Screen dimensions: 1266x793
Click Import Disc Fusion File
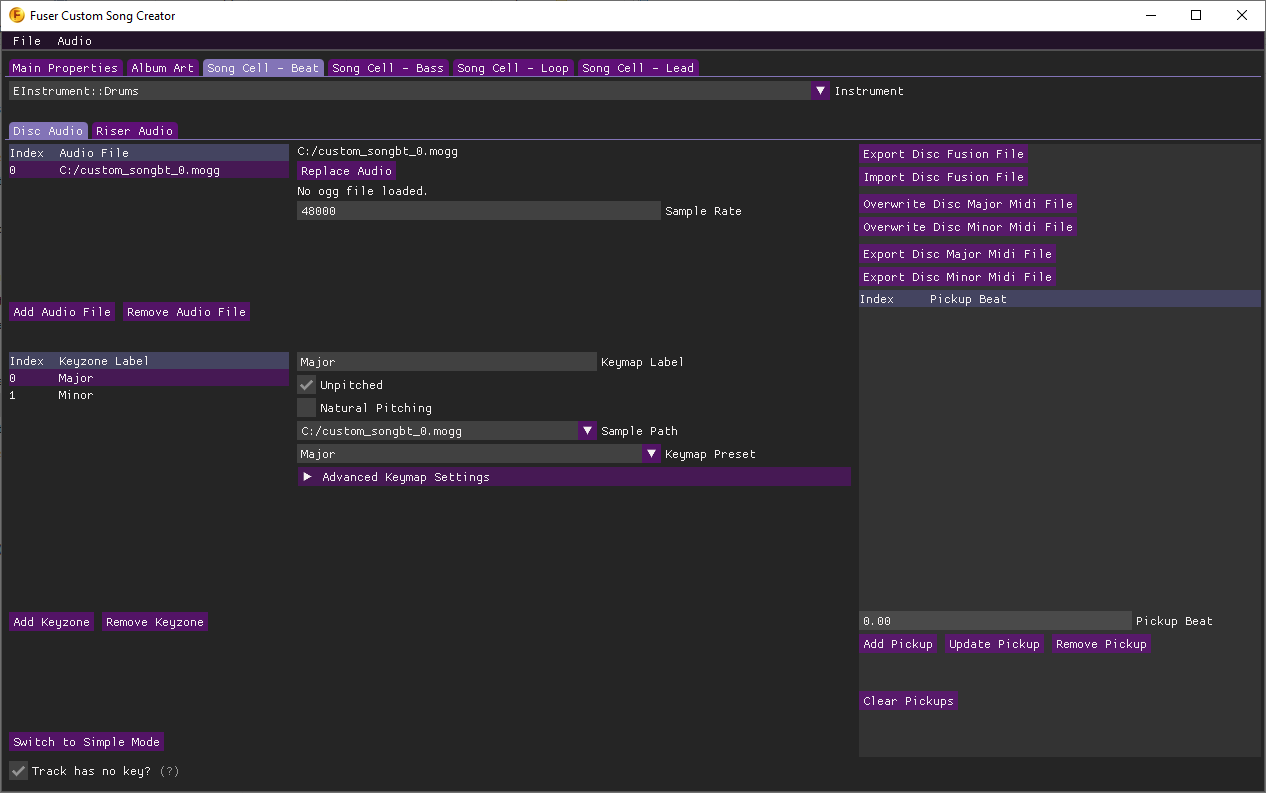pyautogui.click(x=944, y=177)
